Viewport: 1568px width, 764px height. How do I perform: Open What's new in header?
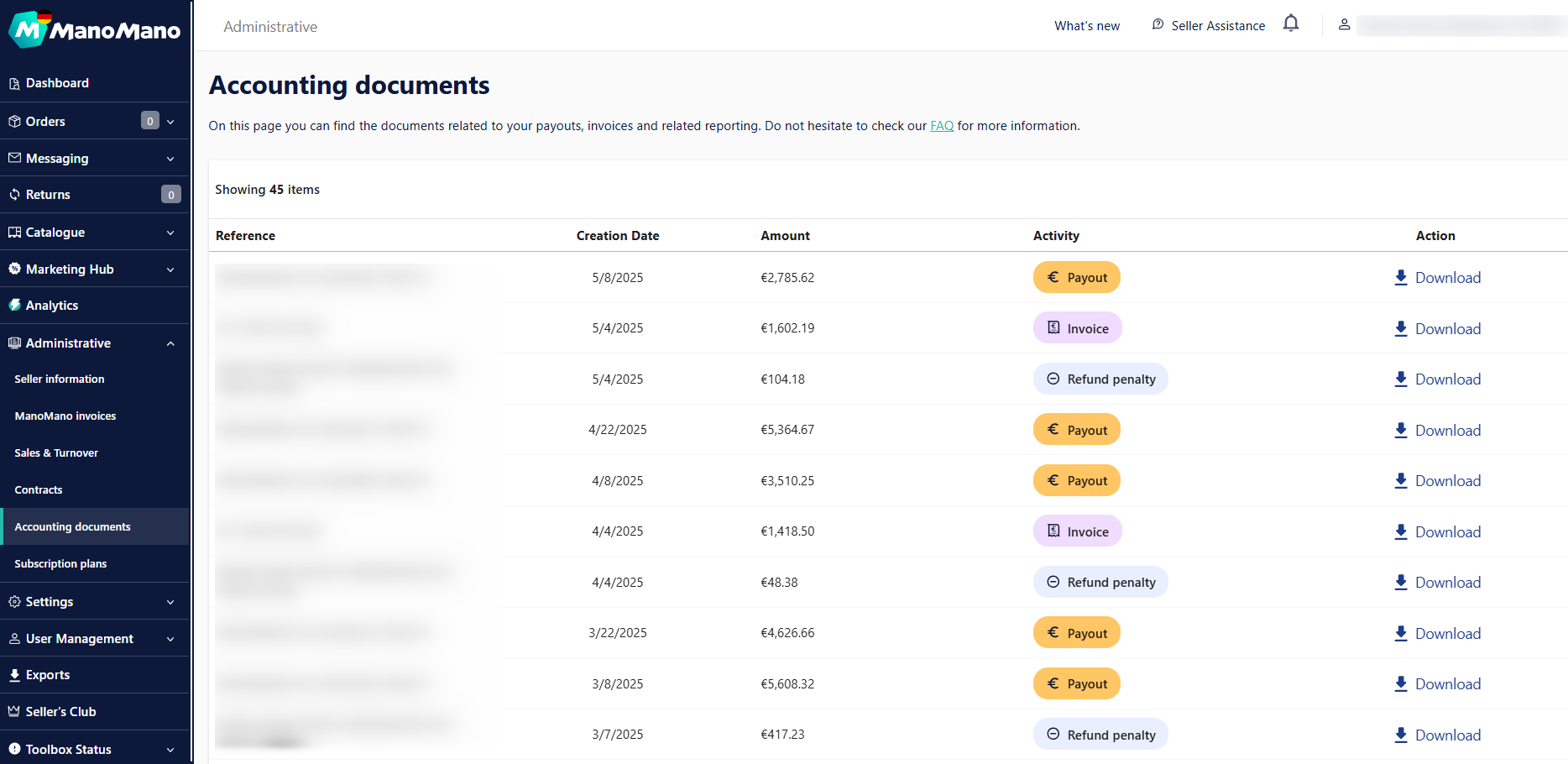(1086, 26)
